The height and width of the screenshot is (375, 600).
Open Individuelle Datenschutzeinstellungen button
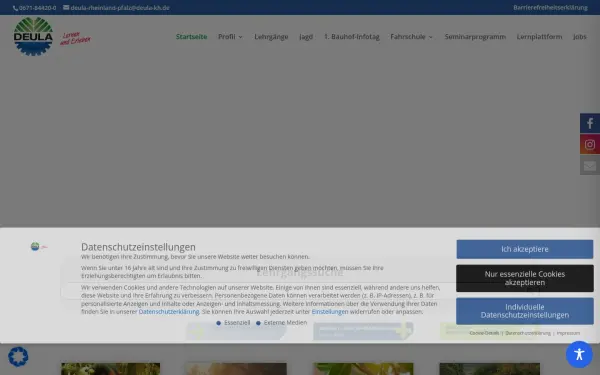coord(525,311)
